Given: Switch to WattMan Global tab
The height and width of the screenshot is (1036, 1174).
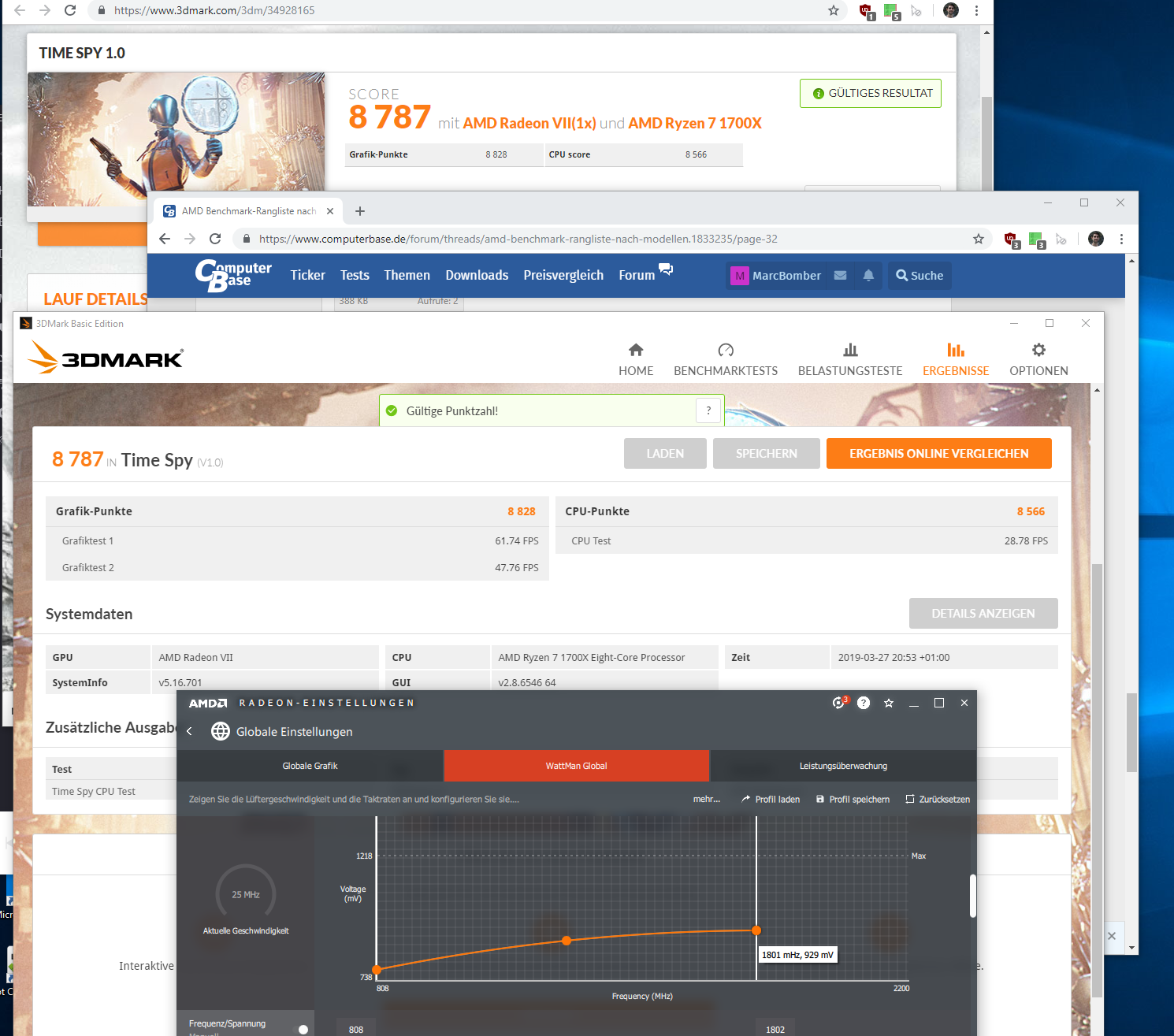Looking at the screenshot, I should (x=577, y=766).
